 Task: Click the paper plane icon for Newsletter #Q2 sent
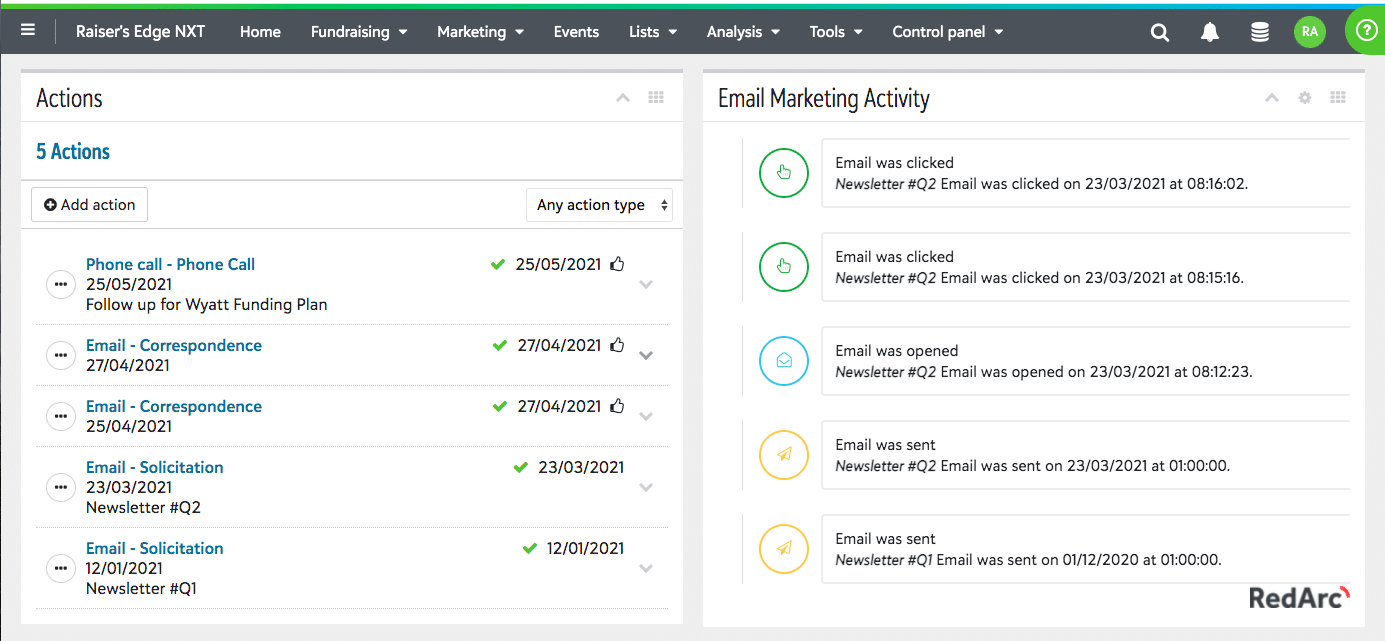pos(784,455)
